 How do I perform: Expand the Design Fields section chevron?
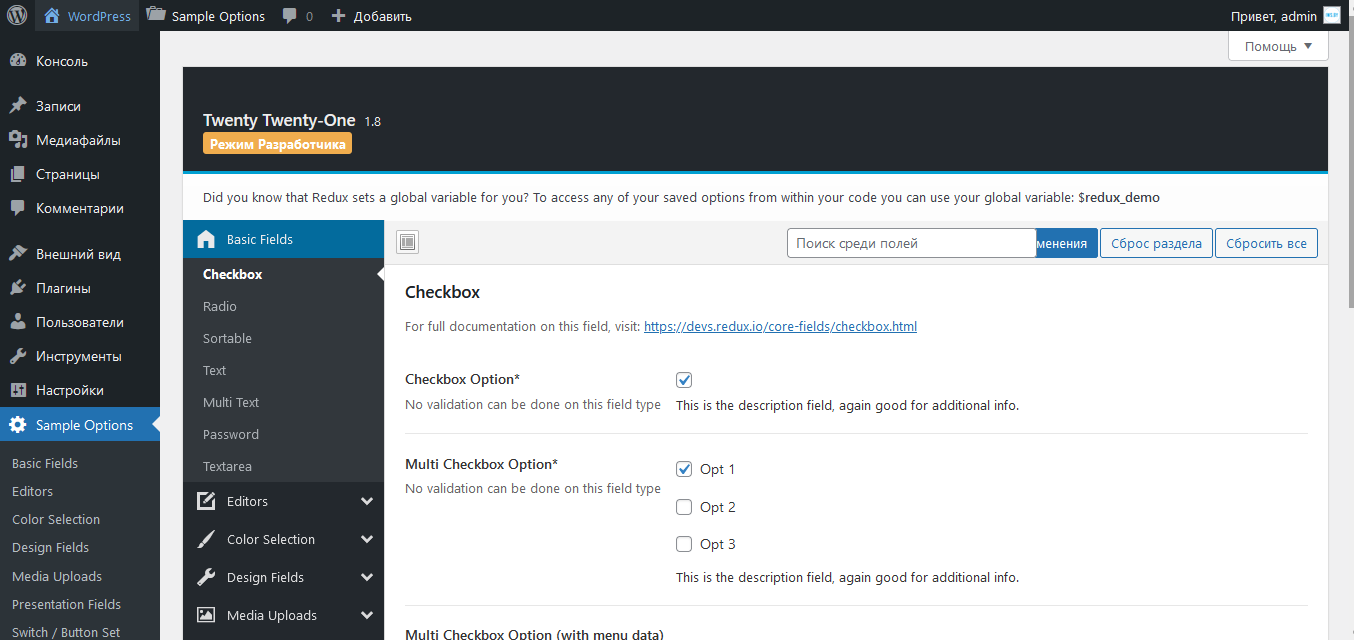pos(367,577)
